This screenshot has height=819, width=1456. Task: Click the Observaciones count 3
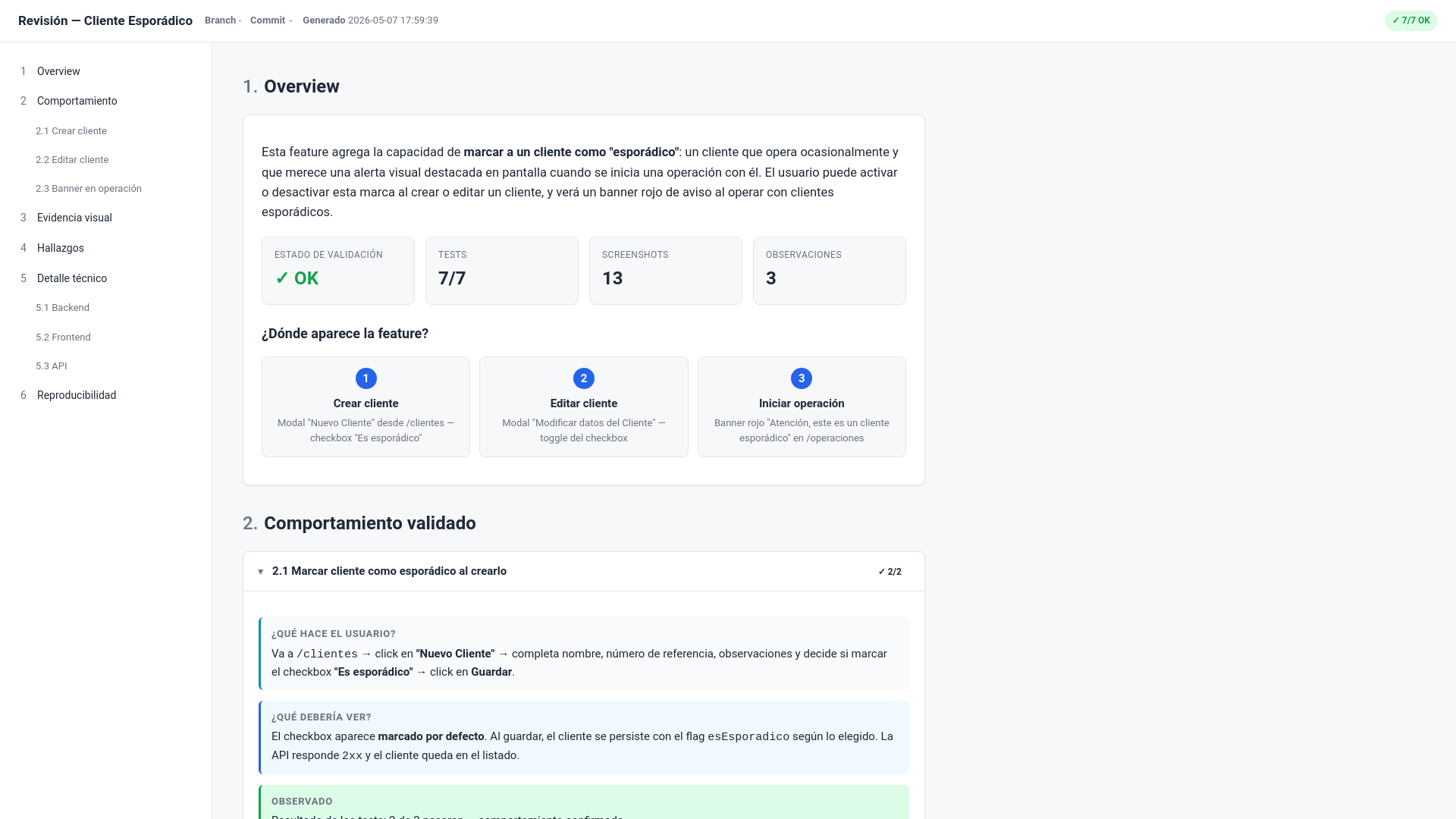click(x=770, y=278)
